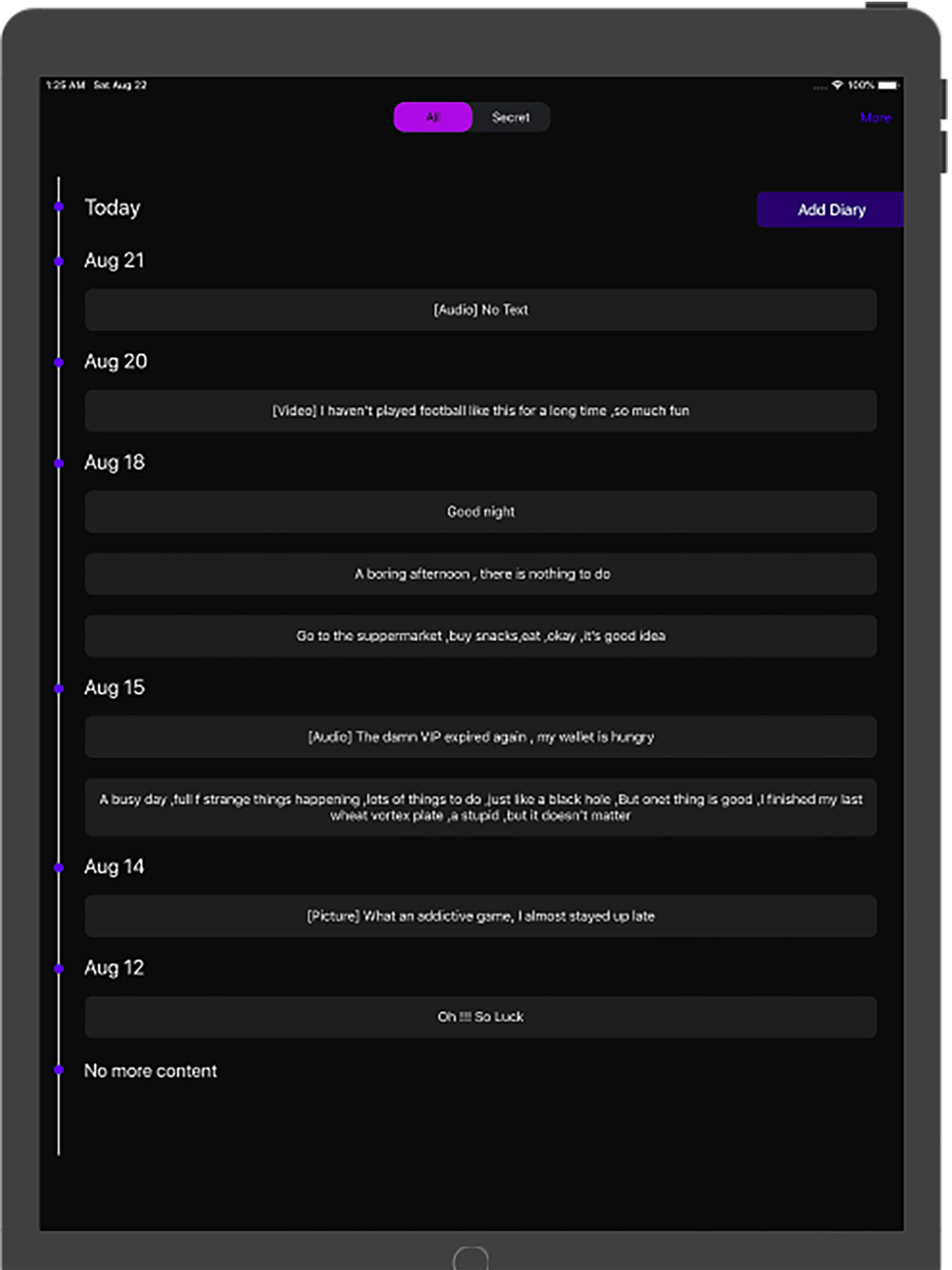The width and height of the screenshot is (952, 1270).
Task: Tap the iPad home button
Action: (x=470, y=1259)
